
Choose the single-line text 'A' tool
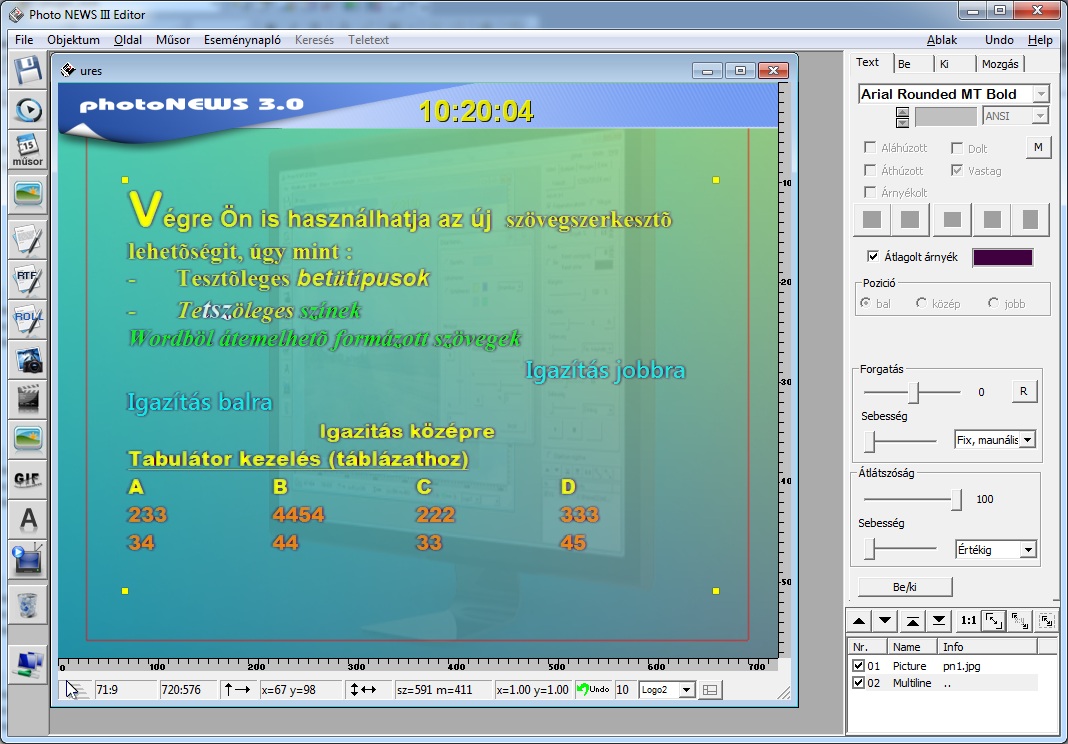(x=28, y=519)
